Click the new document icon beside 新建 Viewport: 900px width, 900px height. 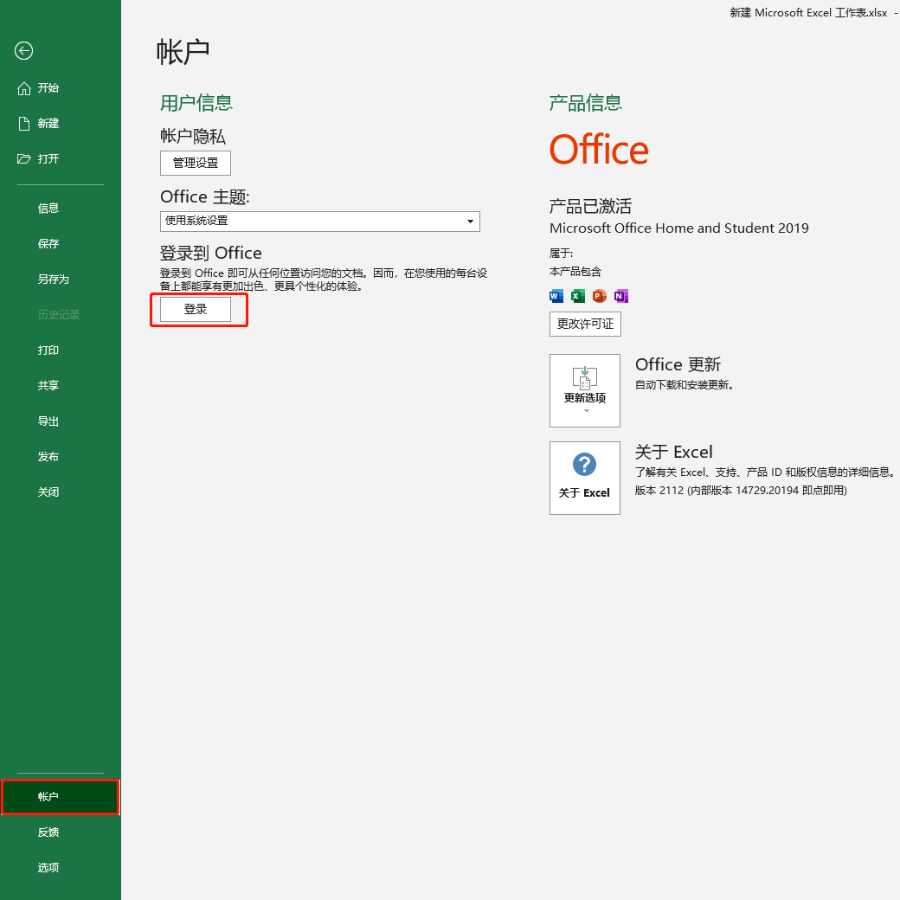(x=24, y=123)
